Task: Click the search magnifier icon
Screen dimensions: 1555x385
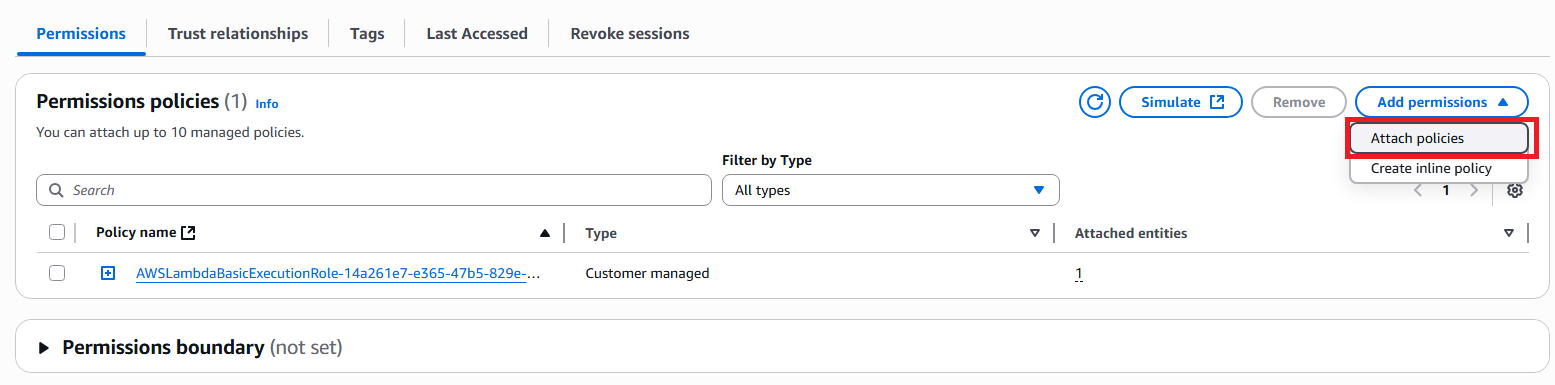Action: 56,190
